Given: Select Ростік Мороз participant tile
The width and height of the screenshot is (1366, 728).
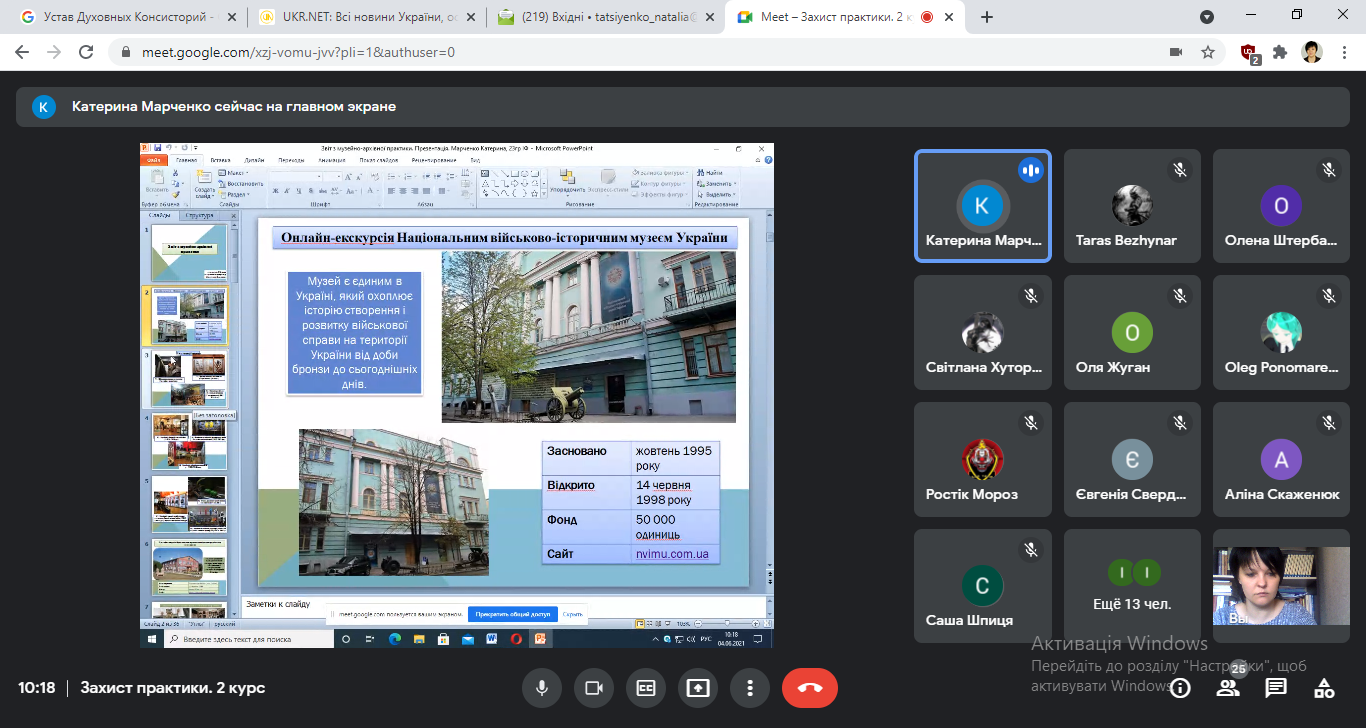Looking at the screenshot, I should [x=983, y=460].
